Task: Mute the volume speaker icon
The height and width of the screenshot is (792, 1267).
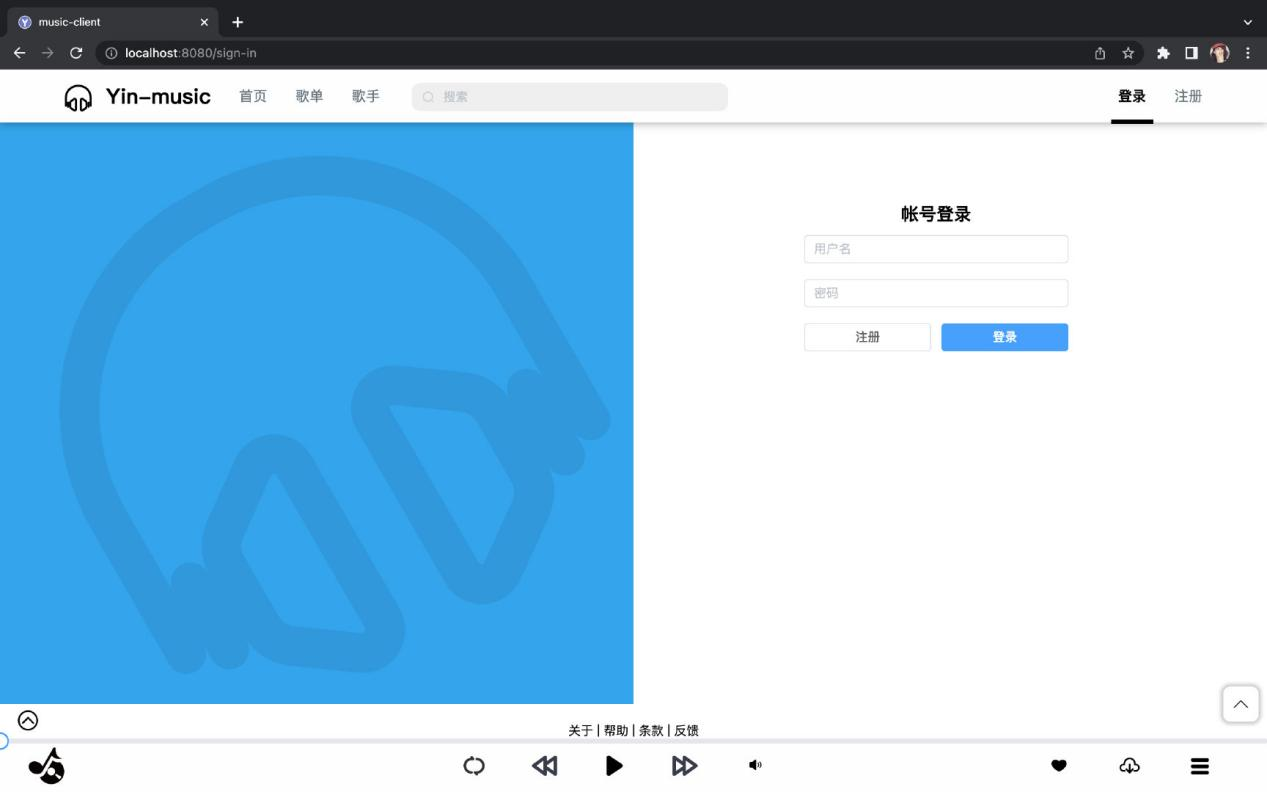Action: (x=755, y=766)
